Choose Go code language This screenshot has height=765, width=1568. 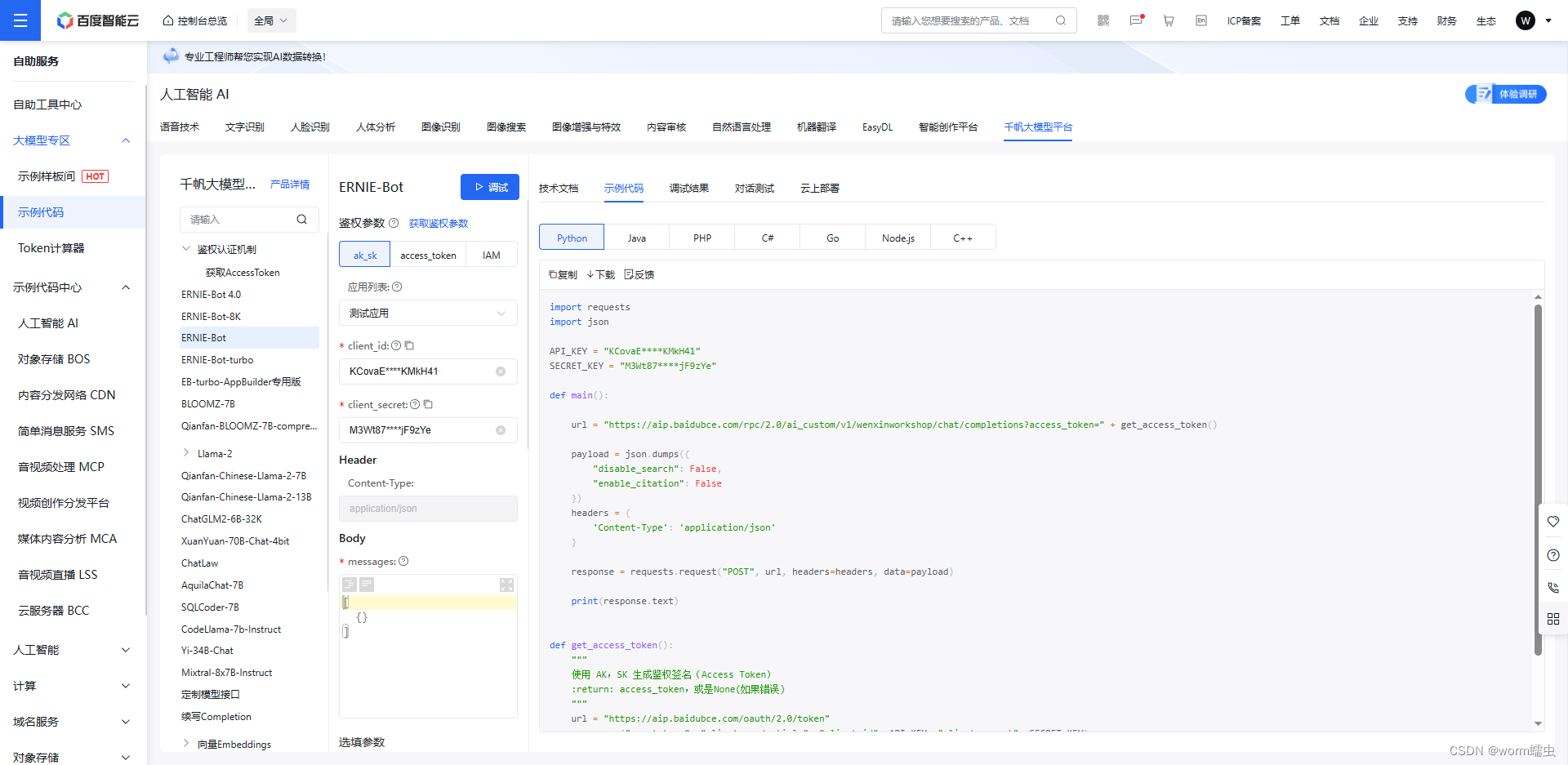tap(833, 238)
